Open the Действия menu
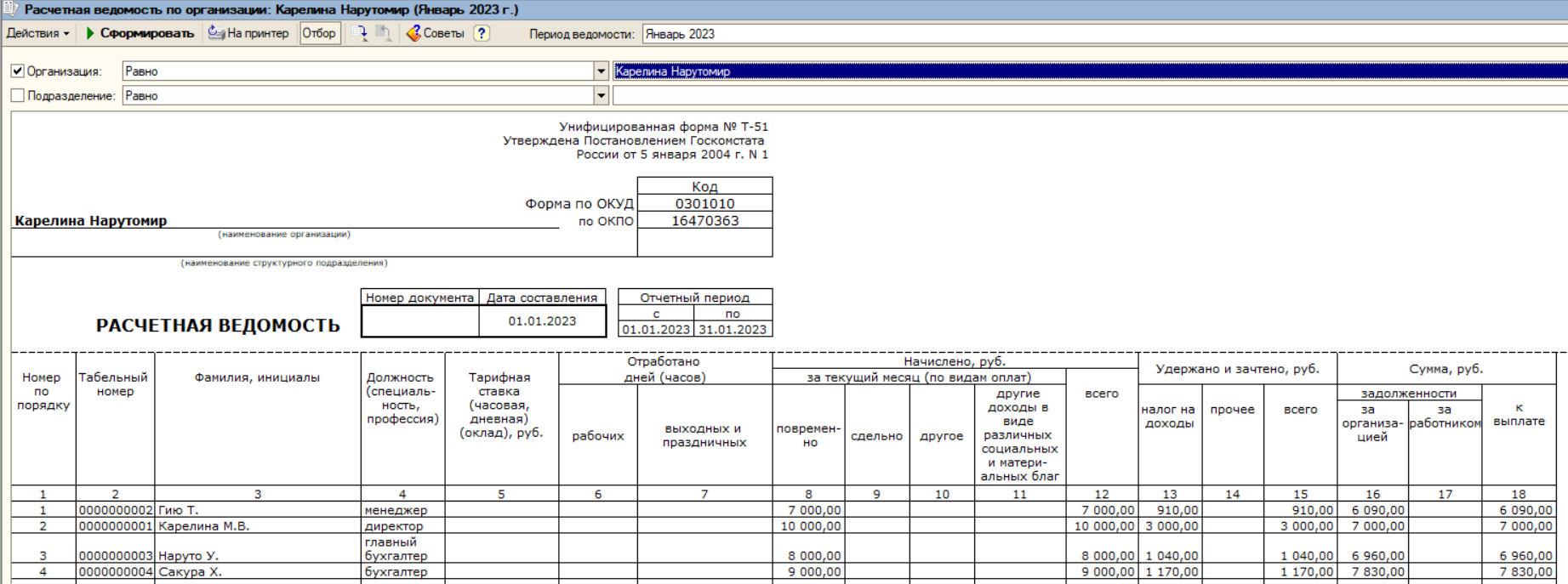This screenshot has height=584, width=1568. [x=37, y=33]
